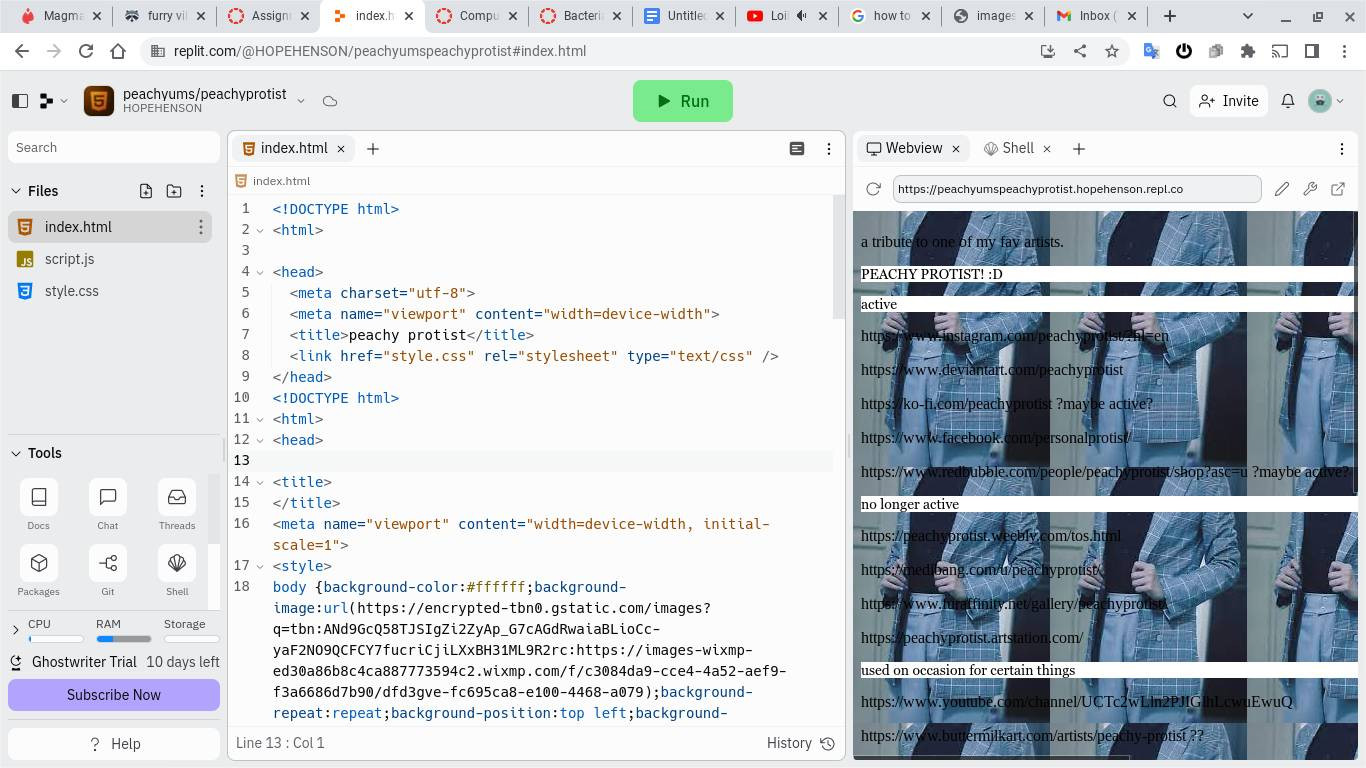The image size is (1366, 768).
Task: Collapse the Files section
Action: [16, 191]
